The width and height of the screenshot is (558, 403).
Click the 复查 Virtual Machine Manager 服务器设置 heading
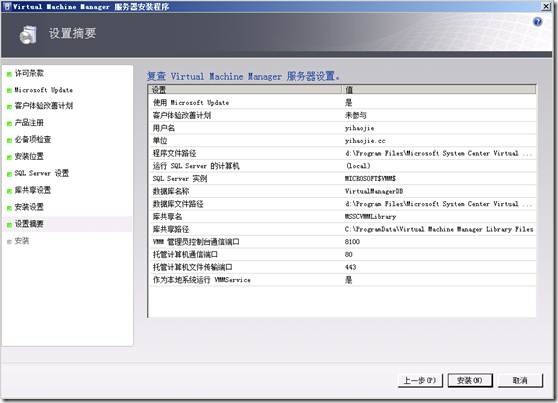243,76
